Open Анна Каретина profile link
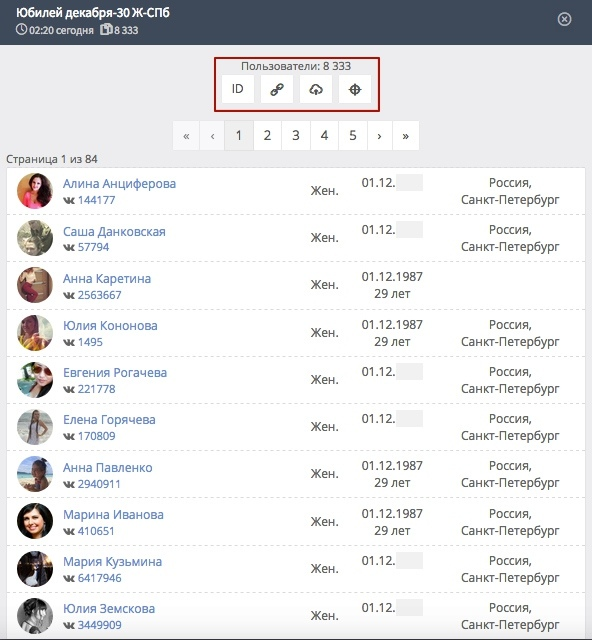Image resolution: width=592 pixels, height=640 pixels. (107, 279)
